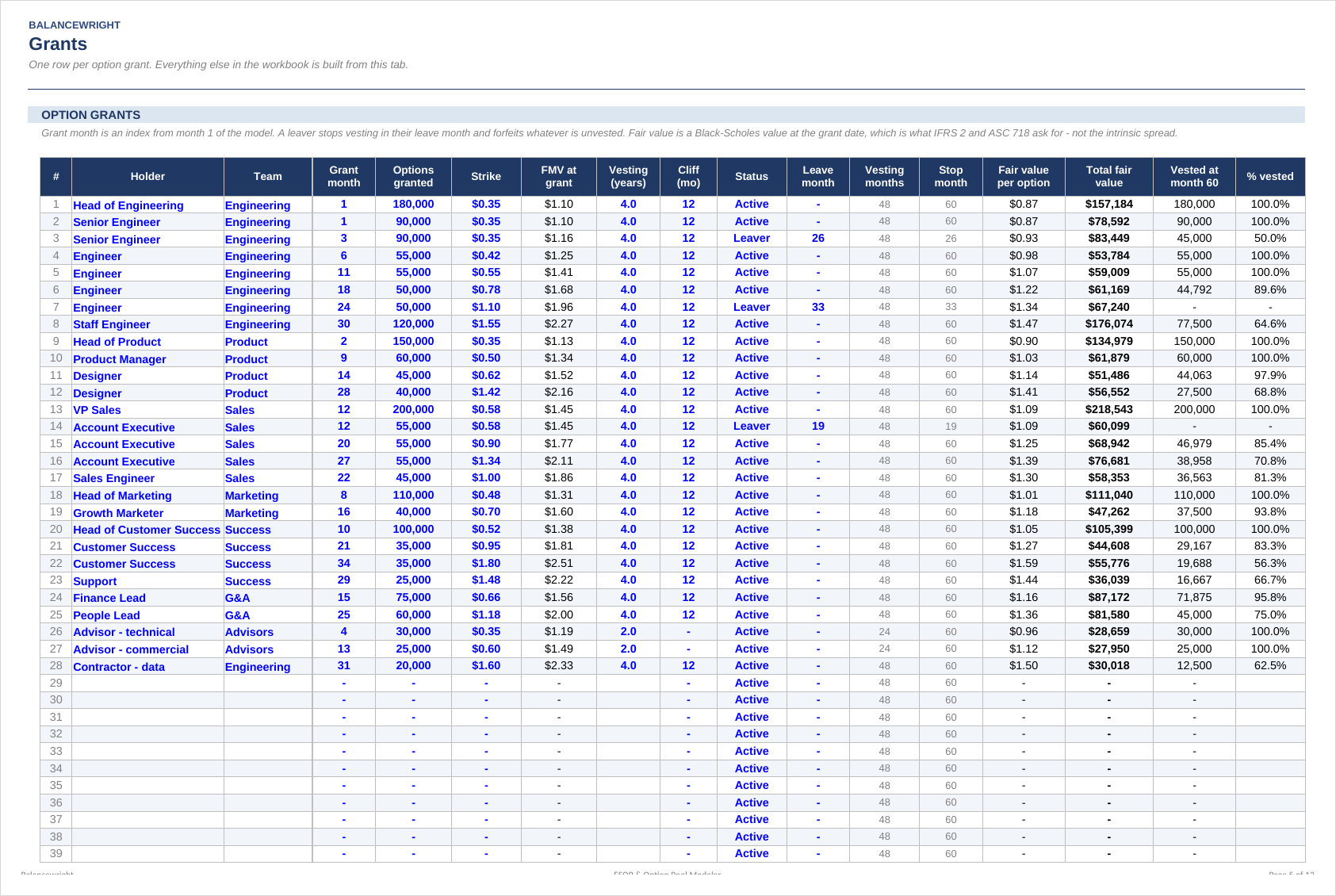Click the Marketing team cell for Growth Marketer
This screenshot has height=896, width=1336.
coord(268,513)
